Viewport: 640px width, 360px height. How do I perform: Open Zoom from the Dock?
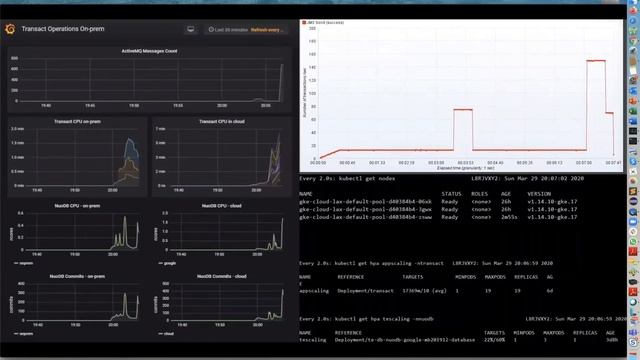click(633, 221)
